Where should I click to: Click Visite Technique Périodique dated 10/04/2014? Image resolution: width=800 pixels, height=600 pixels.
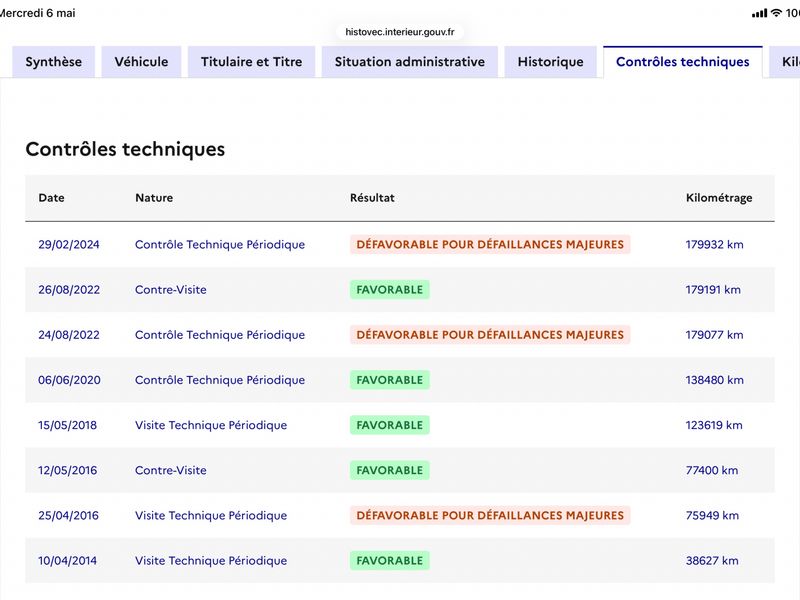click(211, 561)
